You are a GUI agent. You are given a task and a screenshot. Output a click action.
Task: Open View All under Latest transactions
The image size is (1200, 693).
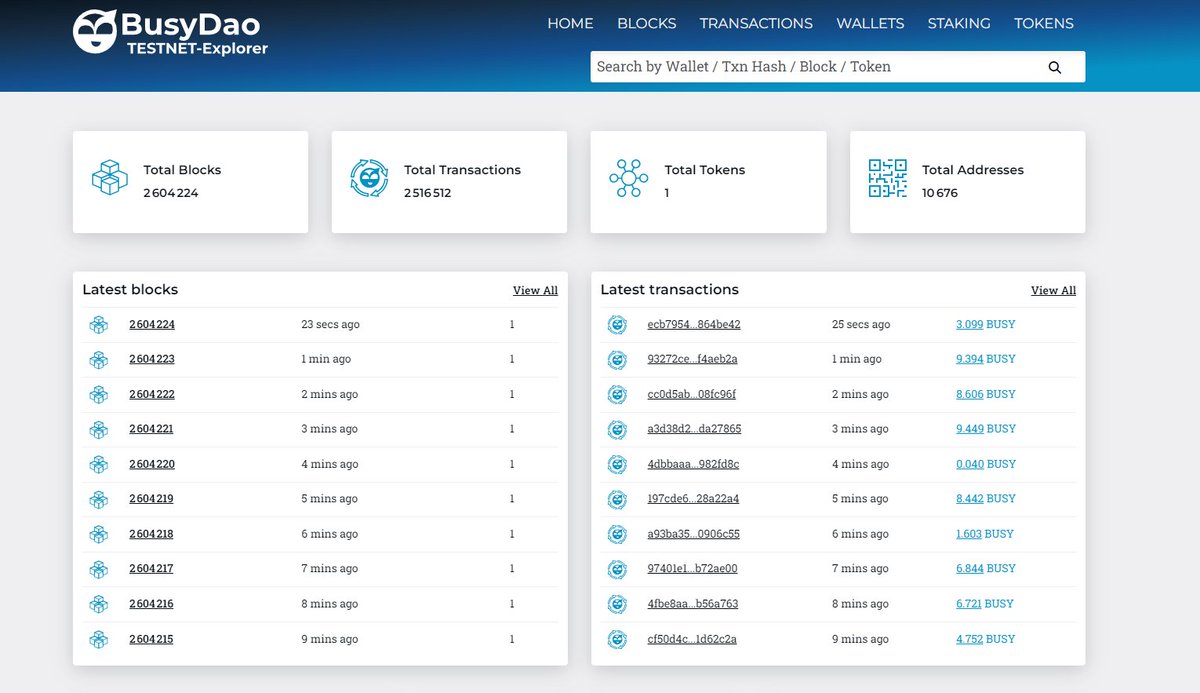pos(1053,290)
